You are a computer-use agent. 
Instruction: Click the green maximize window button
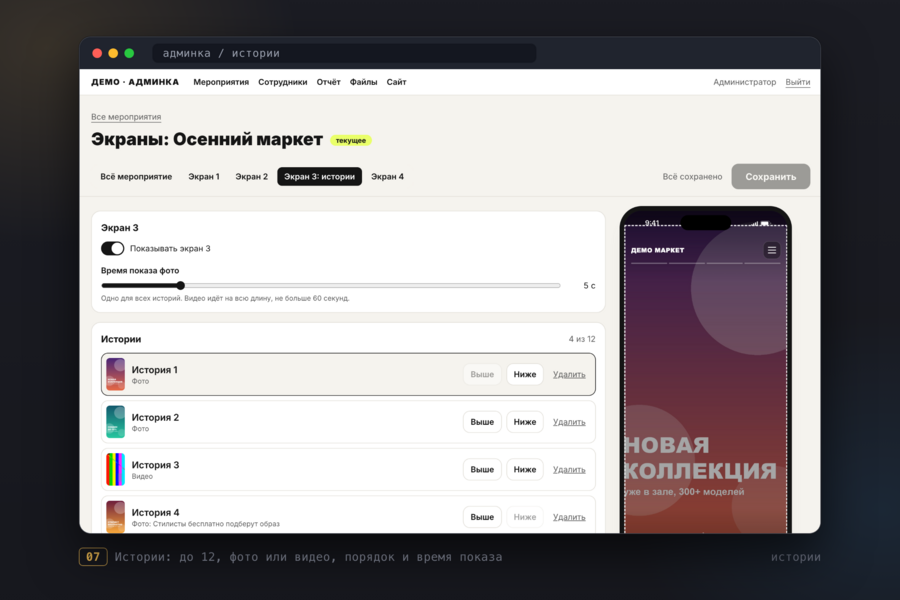point(129,53)
